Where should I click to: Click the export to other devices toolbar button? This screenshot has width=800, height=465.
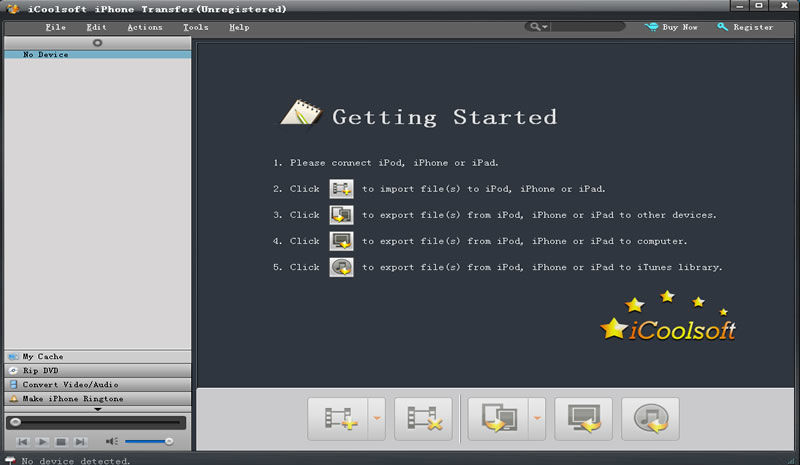click(x=498, y=419)
